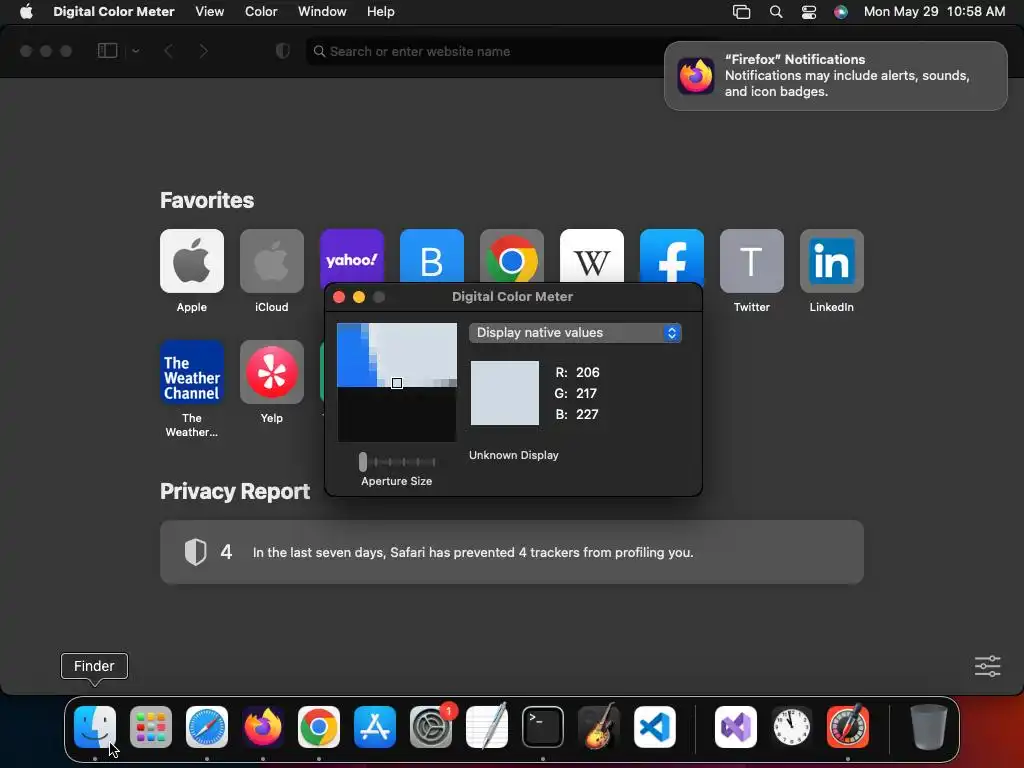Open the Apple favorite in Safari
The width and height of the screenshot is (1024, 768).
[191, 261]
